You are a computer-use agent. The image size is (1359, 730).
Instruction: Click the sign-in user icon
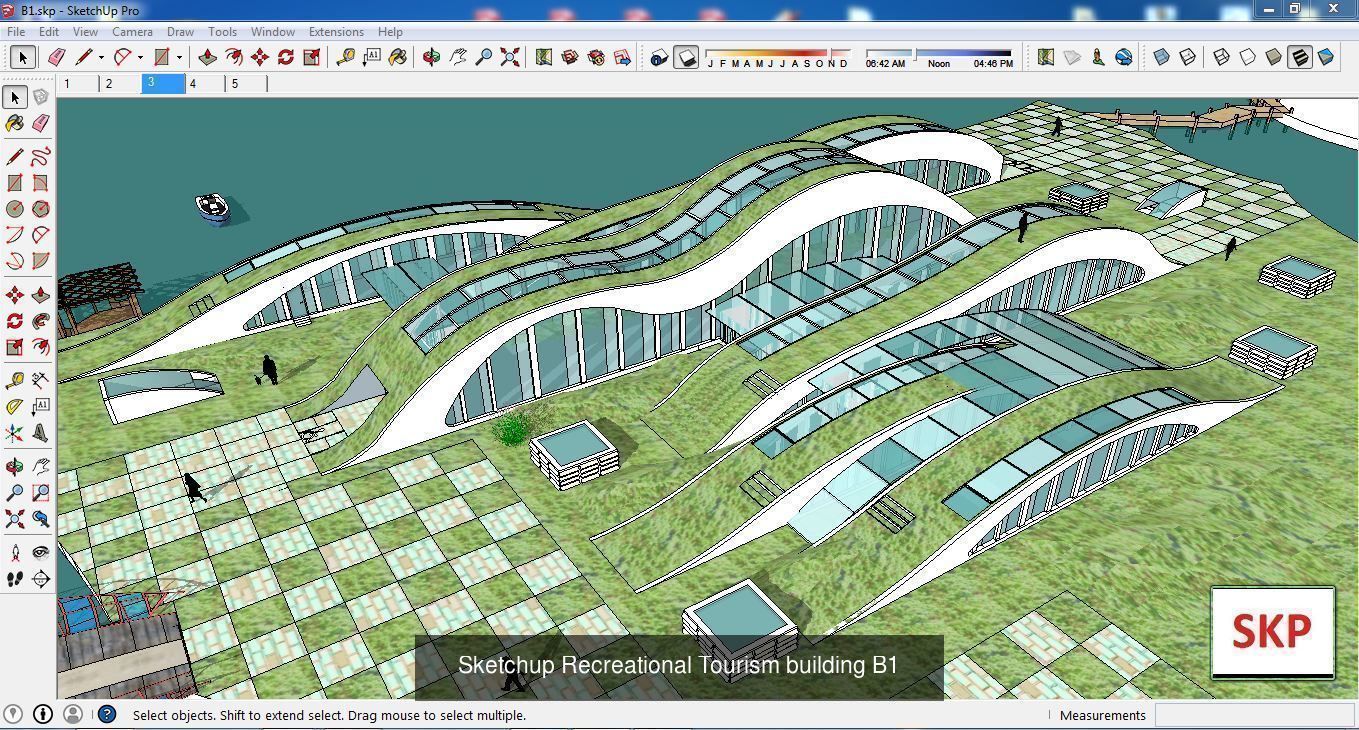72,714
